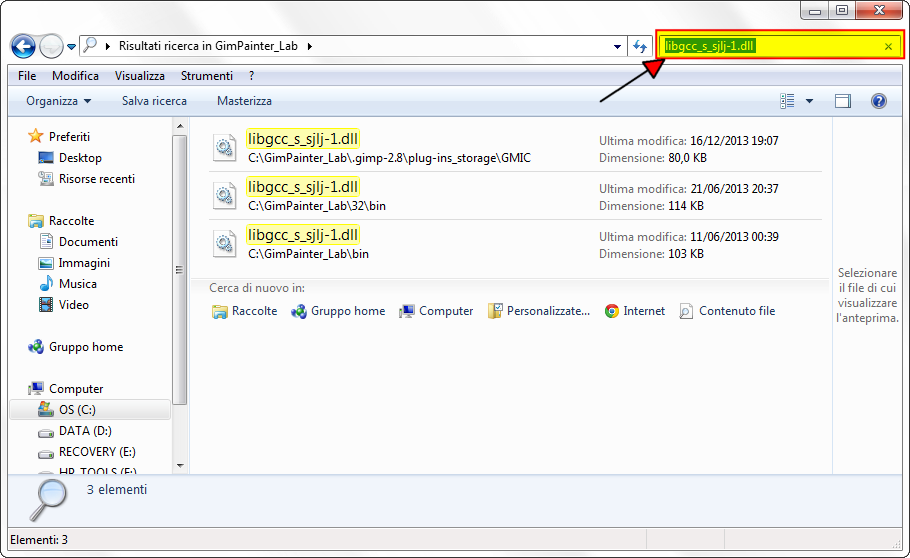Click the DLL file icon for the GMIC result

click(x=225, y=148)
